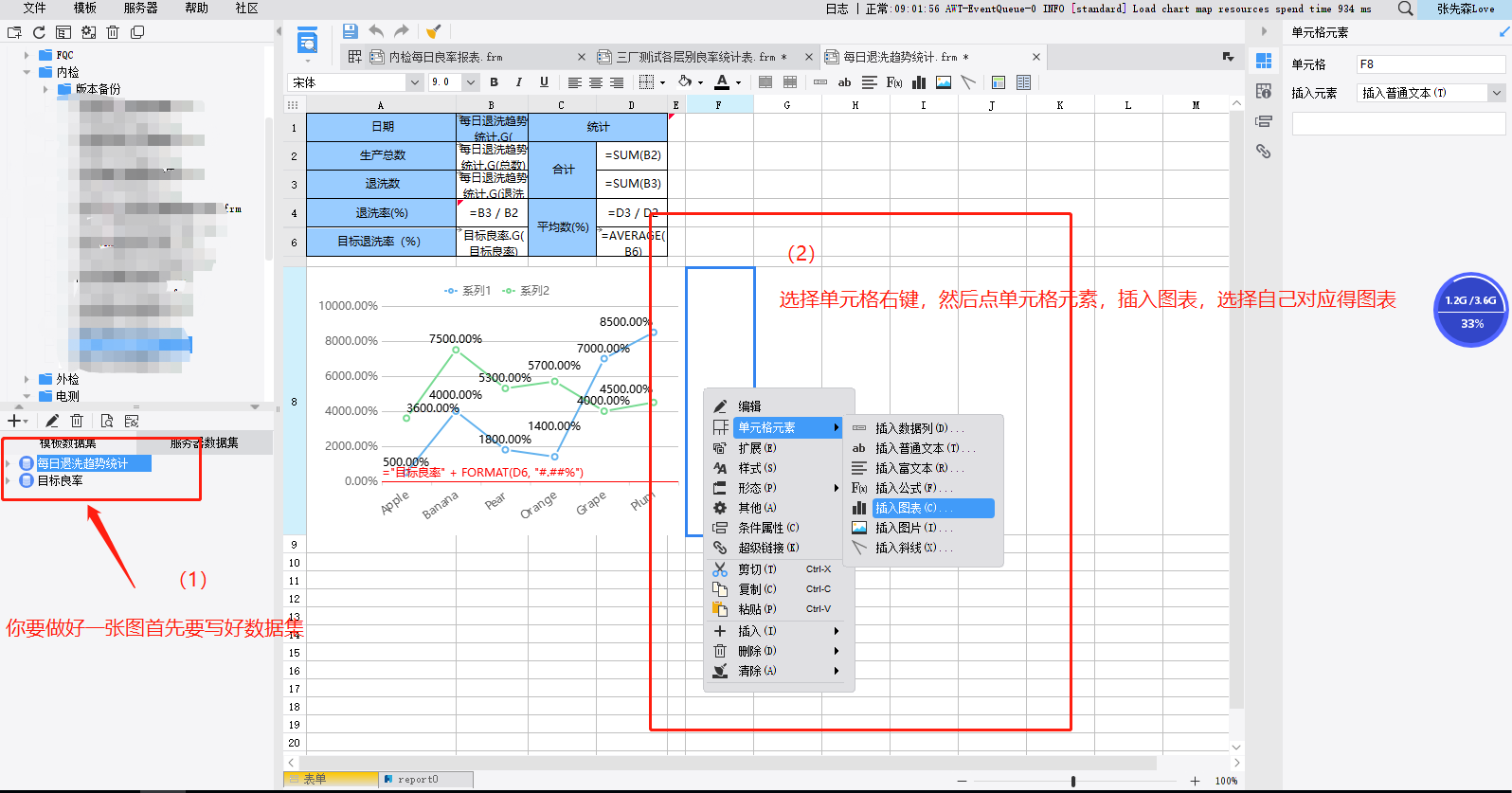Click the insert data column toolbar icon
The height and width of the screenshot is (793, 1512).
tap(820, 82)
